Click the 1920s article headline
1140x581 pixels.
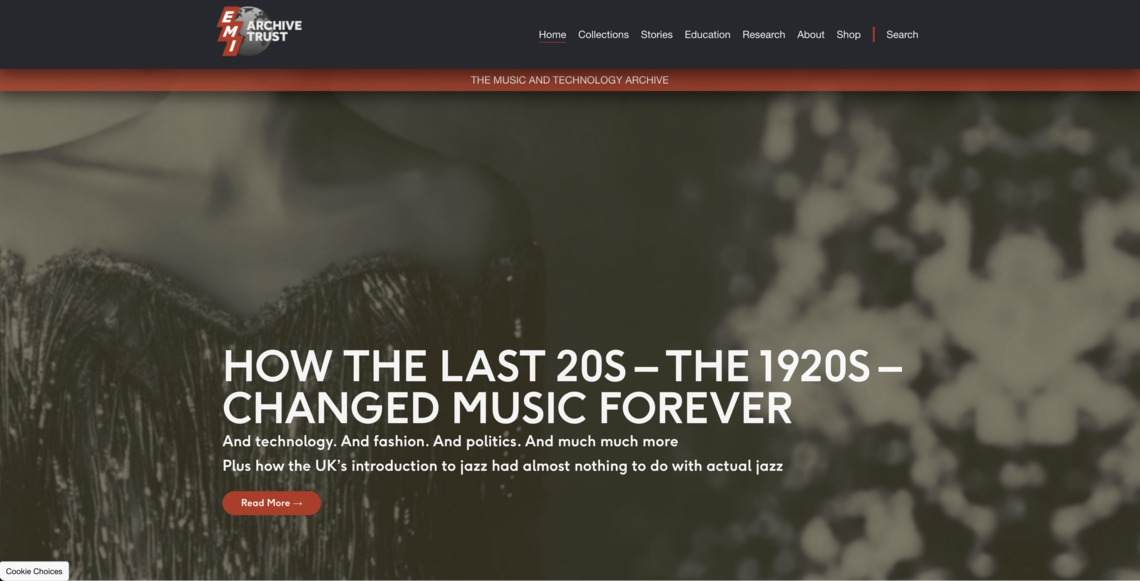562,387
